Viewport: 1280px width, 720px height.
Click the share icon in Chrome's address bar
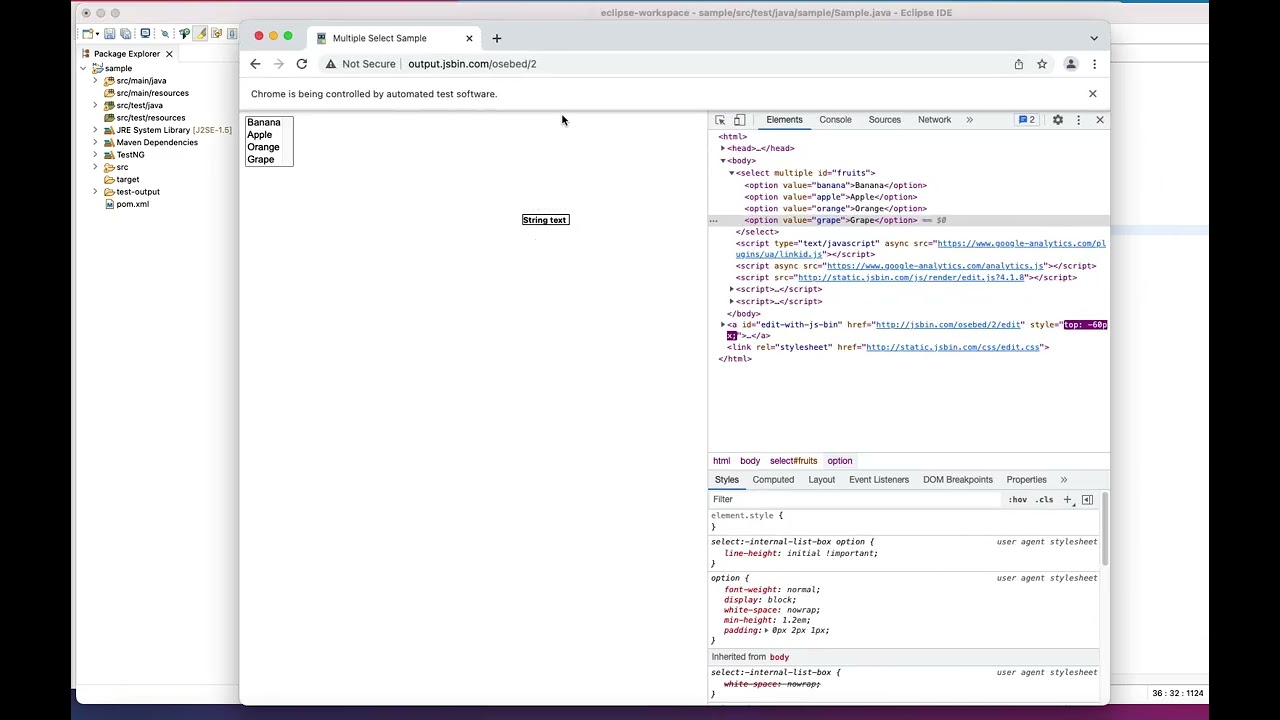coord(1019,64)
